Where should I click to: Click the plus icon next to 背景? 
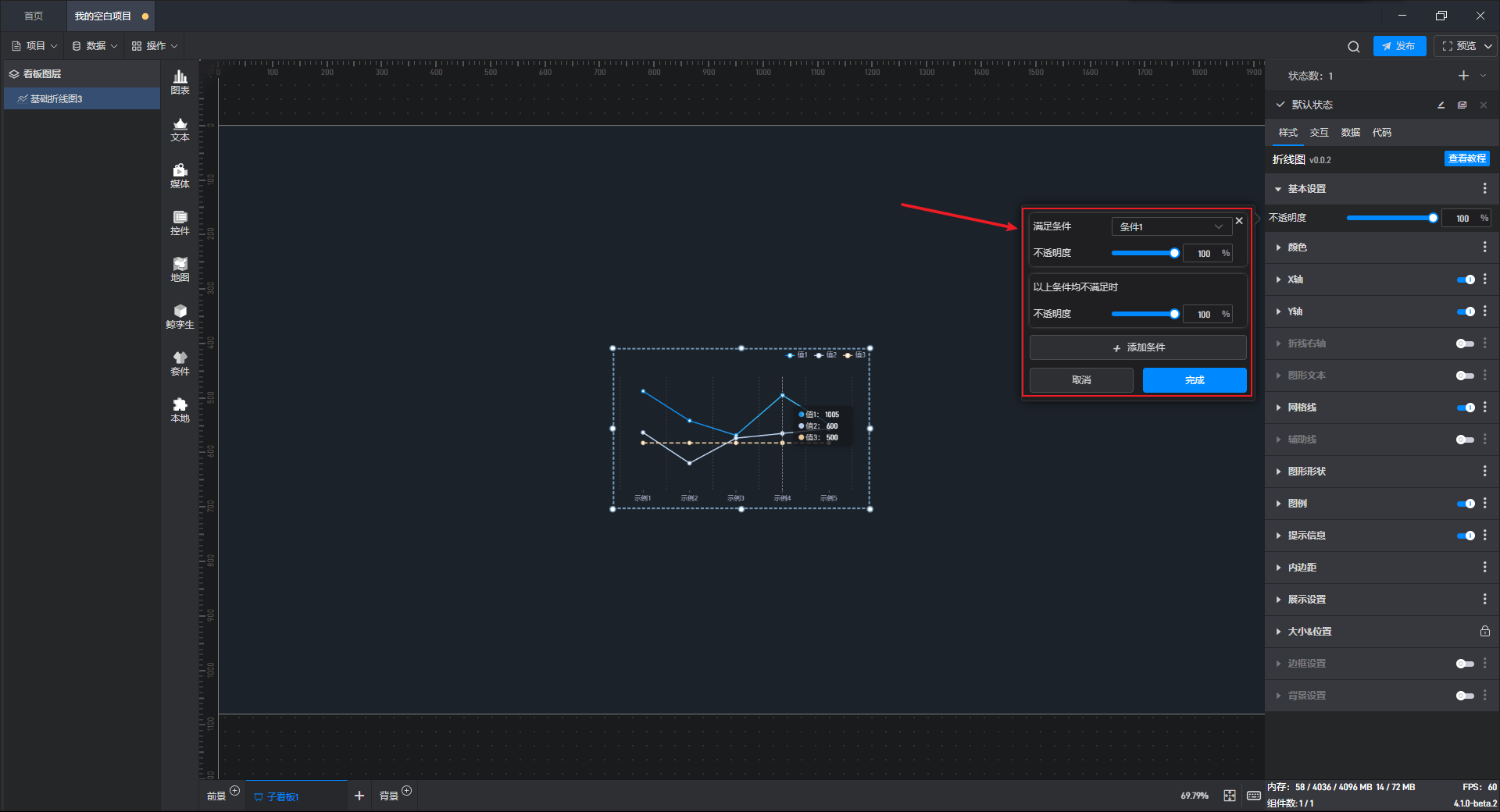click(x=406, y=791)
